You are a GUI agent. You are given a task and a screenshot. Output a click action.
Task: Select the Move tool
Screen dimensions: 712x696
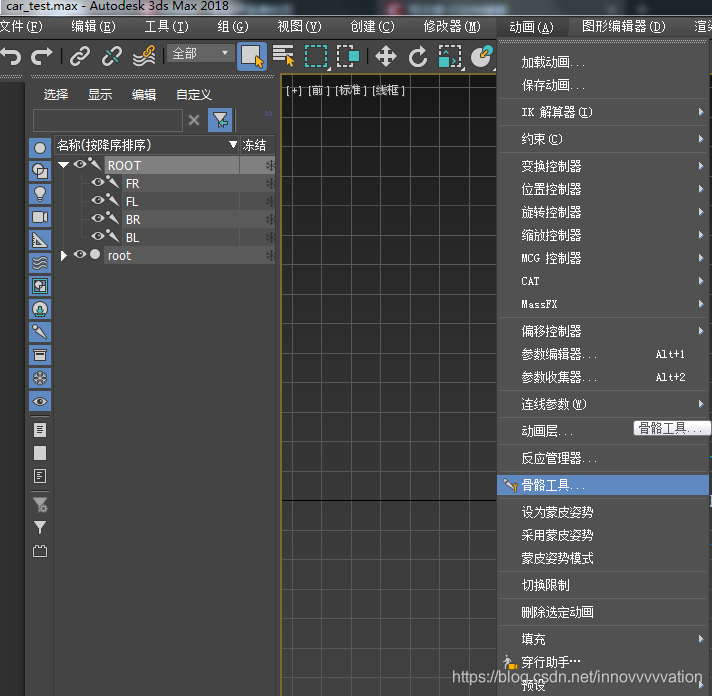pyautogui.click(x=386, y=57)
